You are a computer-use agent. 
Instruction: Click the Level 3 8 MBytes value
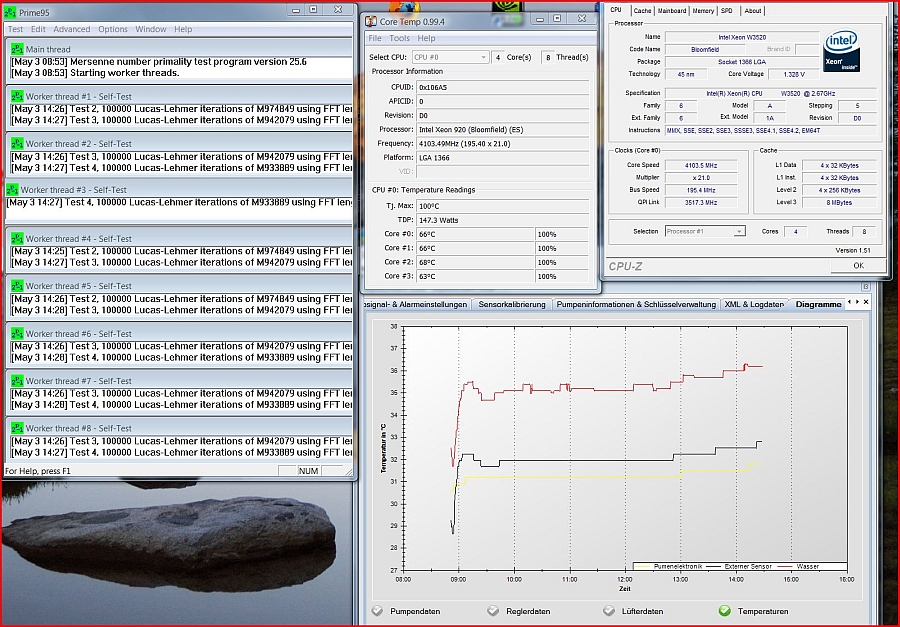click(x=839, y=203)
